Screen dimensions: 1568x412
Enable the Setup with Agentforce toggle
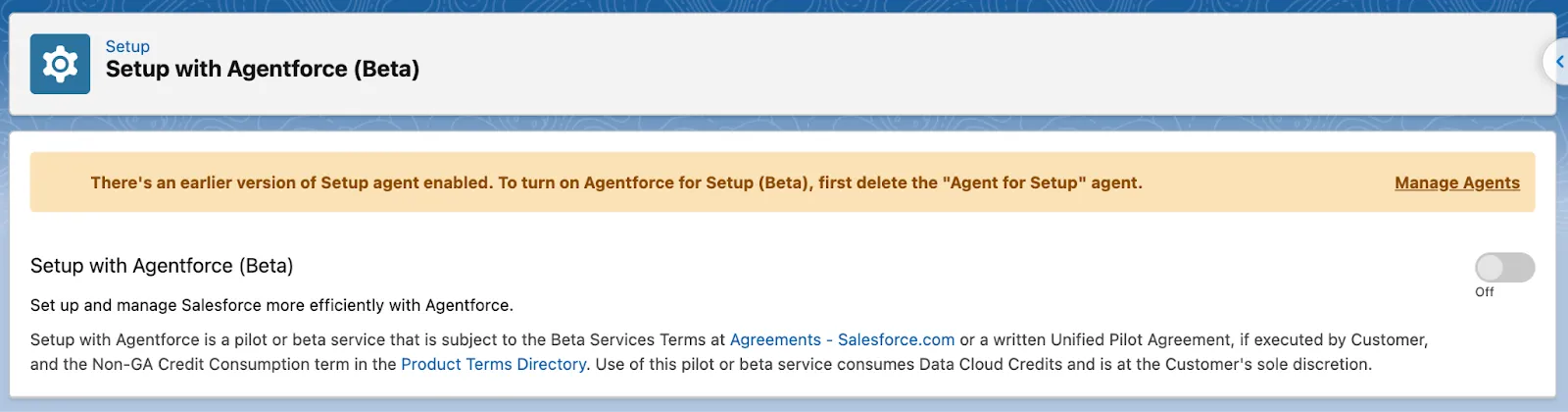(x=1504, y=267)
